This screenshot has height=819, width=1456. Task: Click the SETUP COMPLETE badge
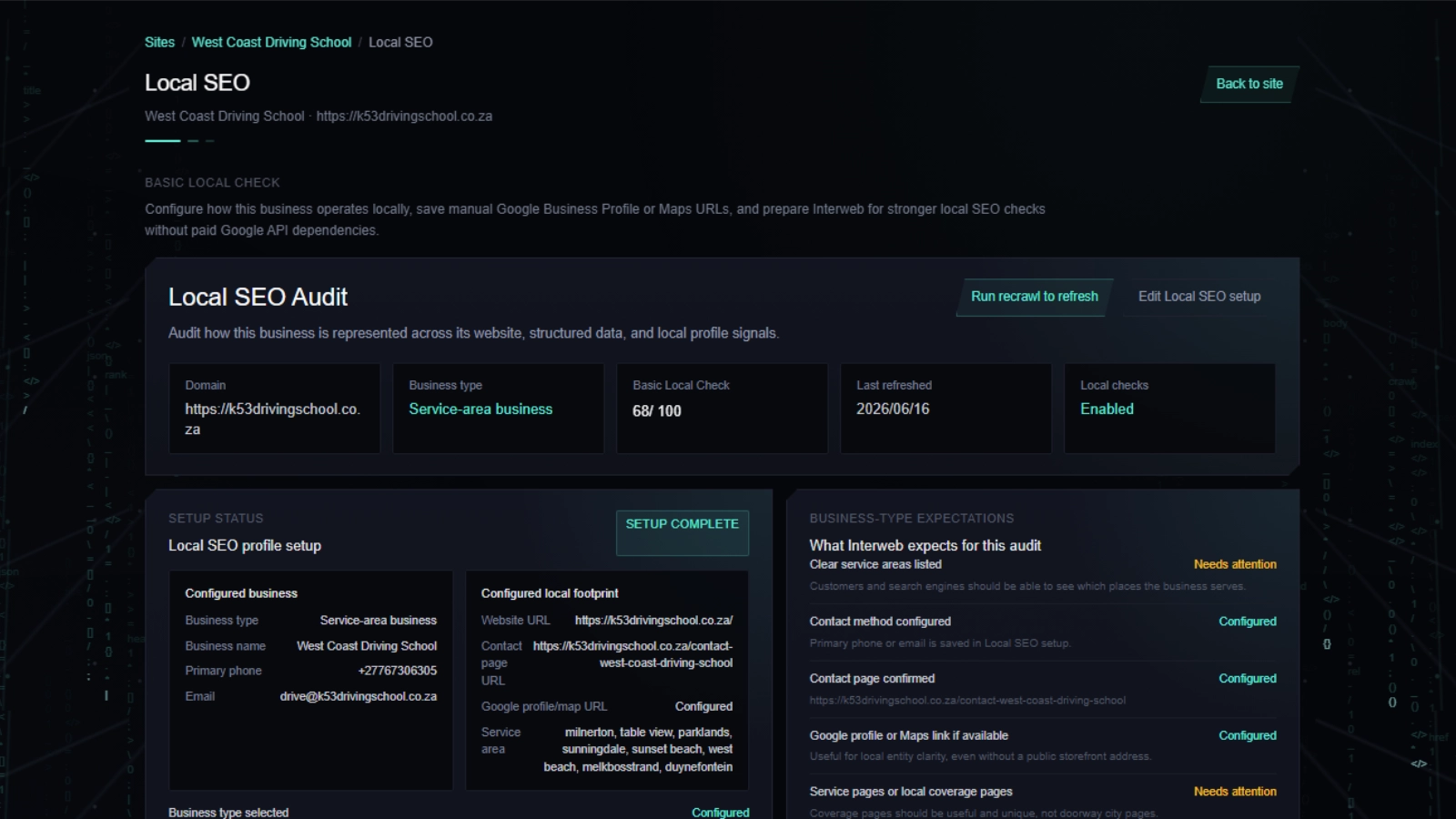point(682,532)
